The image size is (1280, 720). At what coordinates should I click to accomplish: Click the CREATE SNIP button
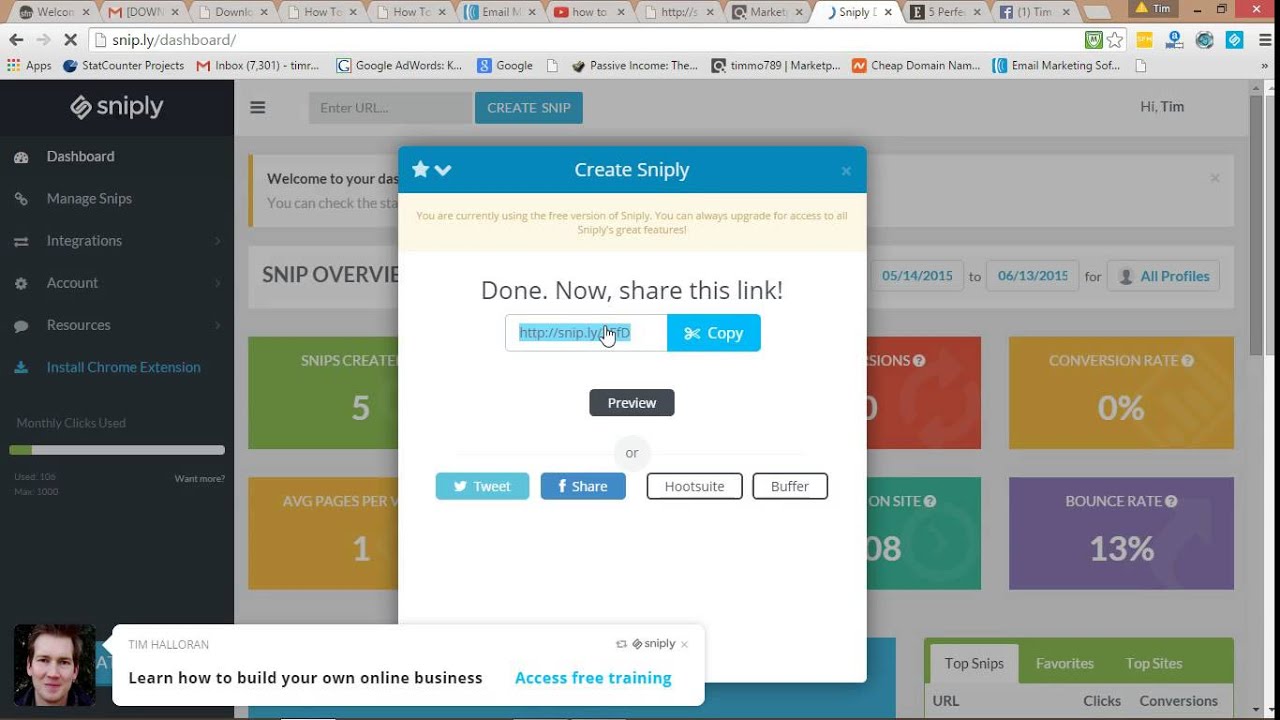point(529,108)
